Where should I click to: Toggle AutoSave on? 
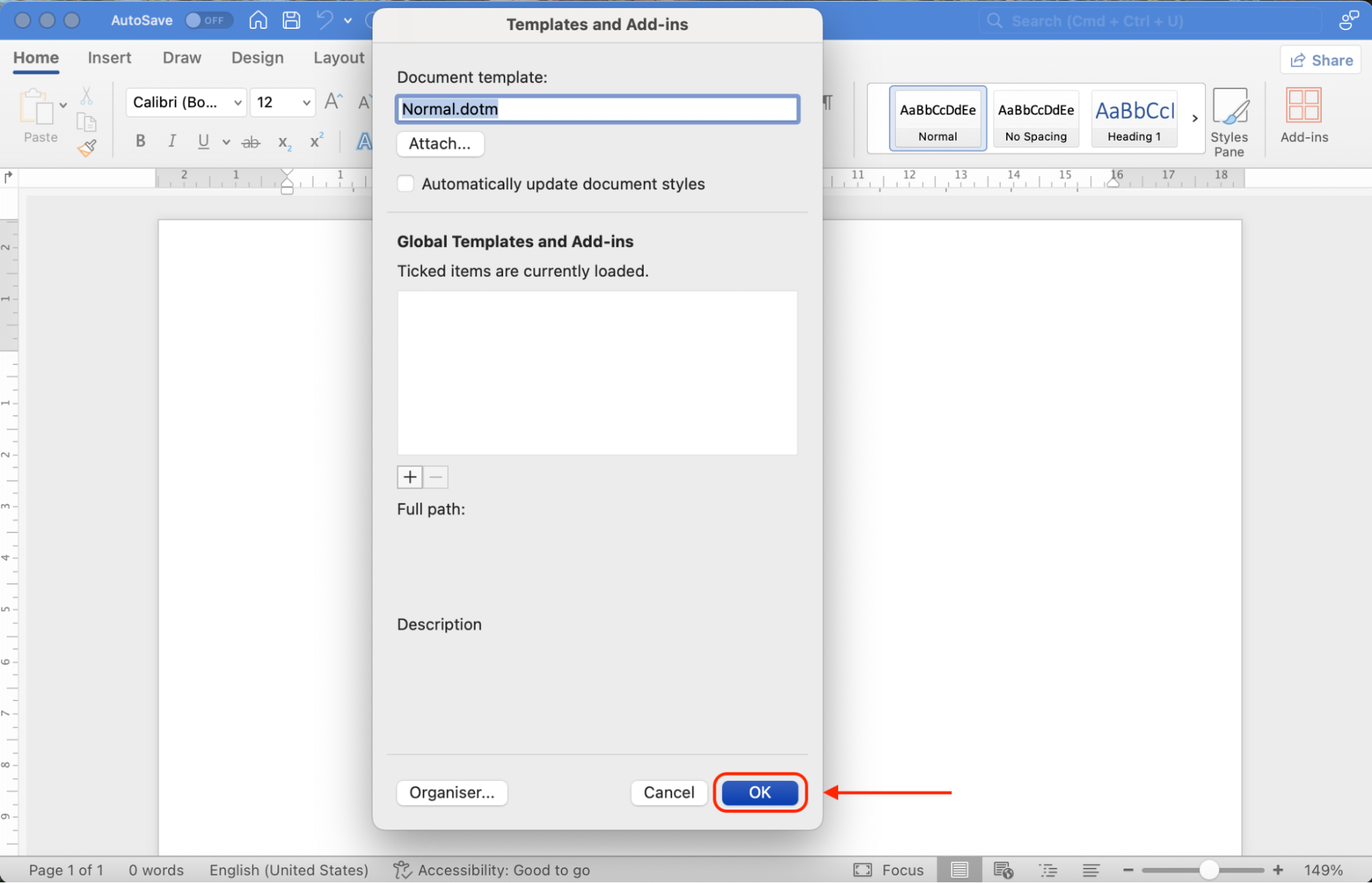[x=209, y=21]
